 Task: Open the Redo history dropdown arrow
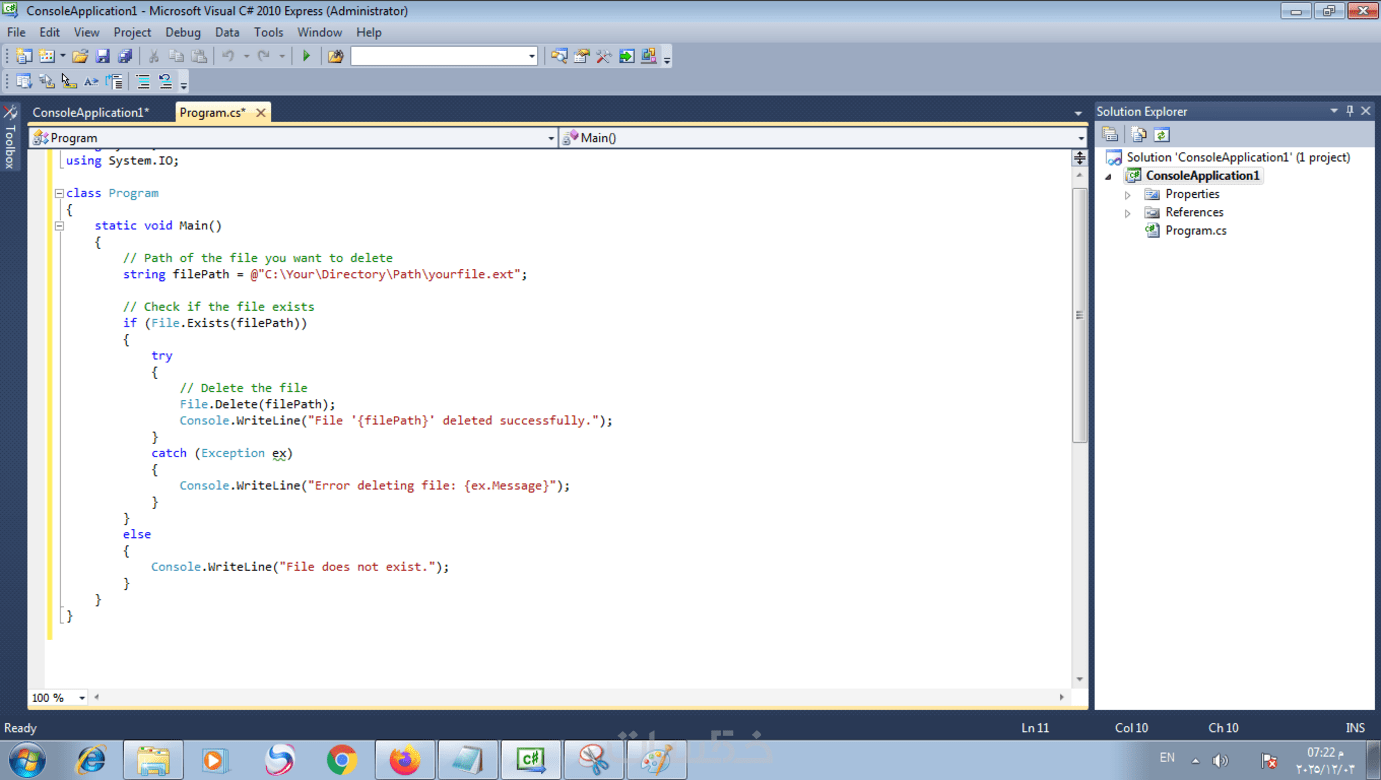tap(282, 56)
